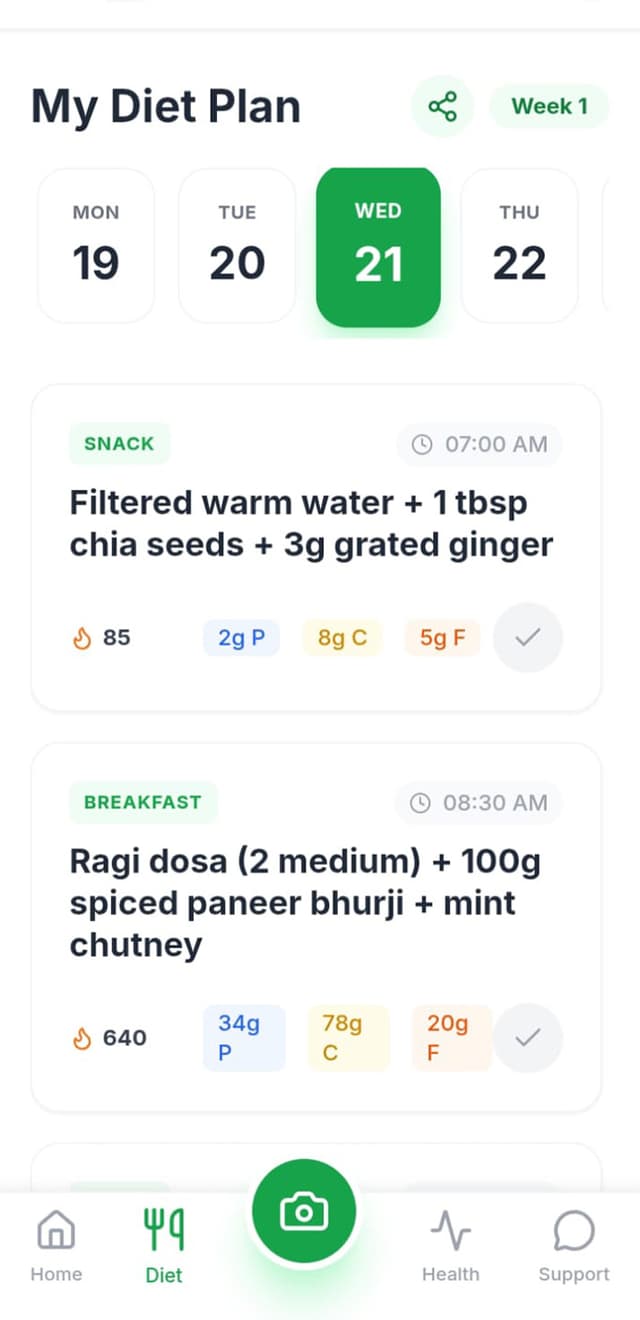Screen dimensions: 640x1320
Task: Tap the Diet fork and knife icon
Action: (164, 1230)
